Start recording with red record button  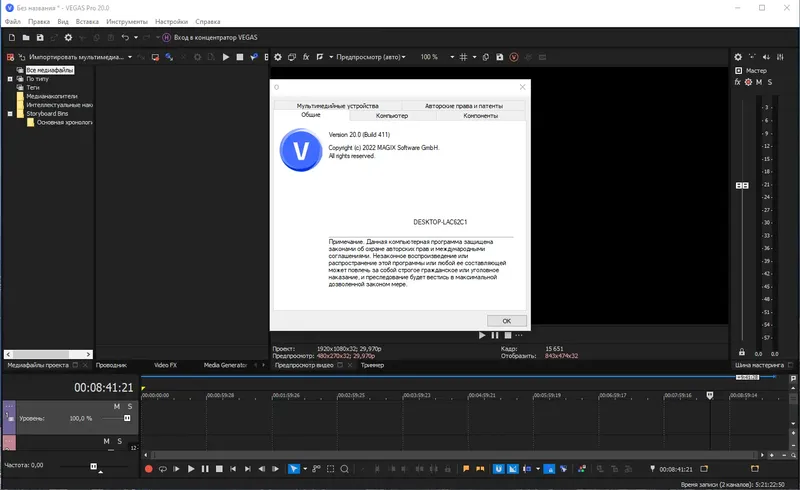(148, 469)
